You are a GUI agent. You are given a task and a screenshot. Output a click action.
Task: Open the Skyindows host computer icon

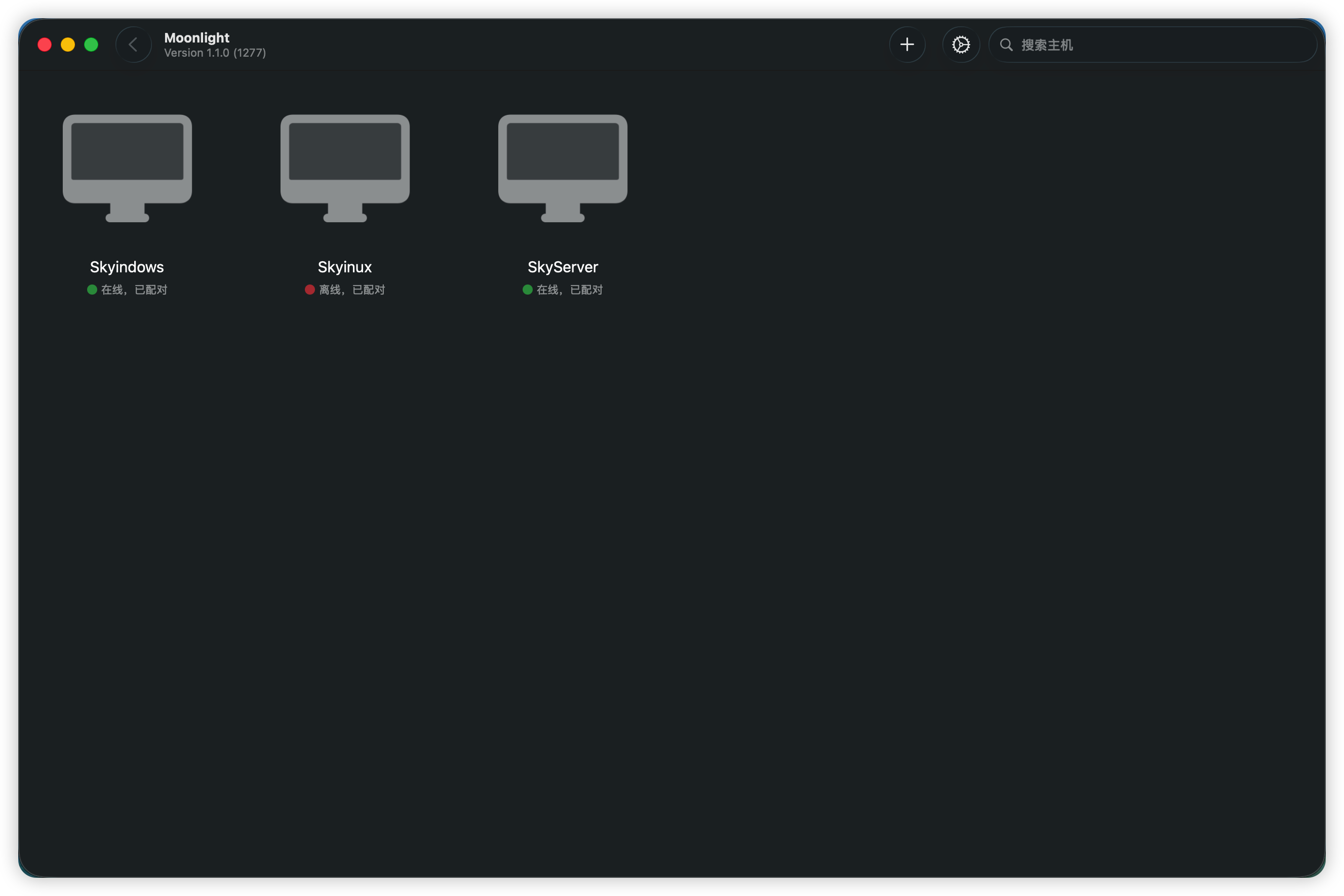[x=127, y=168]
